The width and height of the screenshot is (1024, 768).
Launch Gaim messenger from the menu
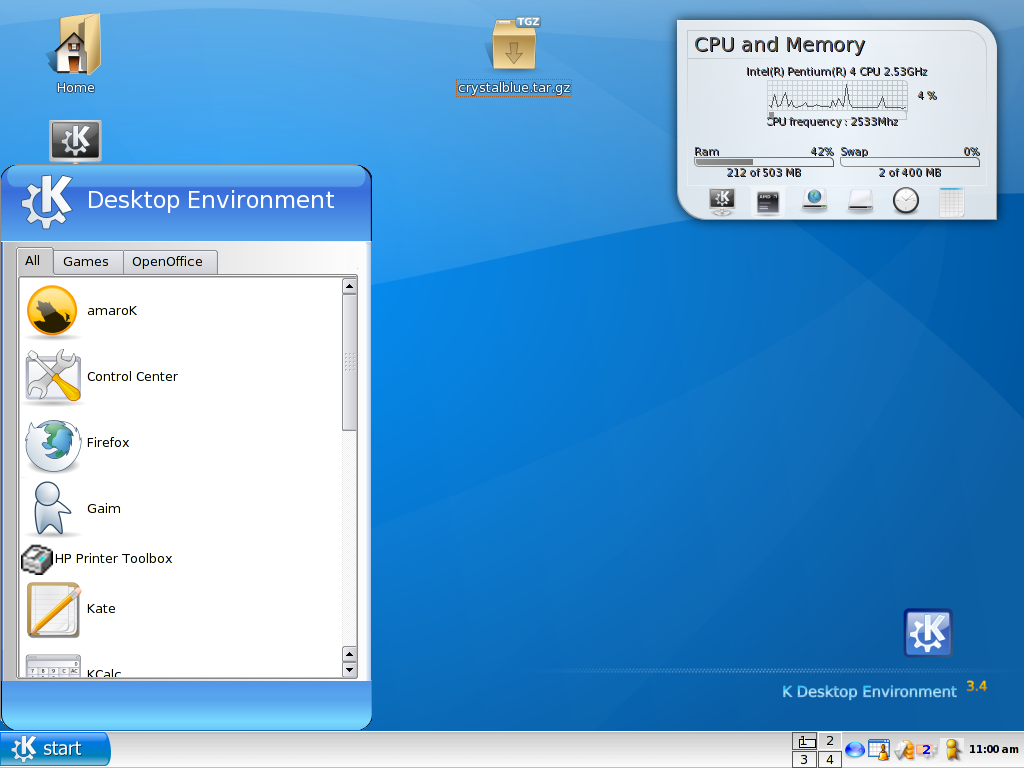pos(182,509)
